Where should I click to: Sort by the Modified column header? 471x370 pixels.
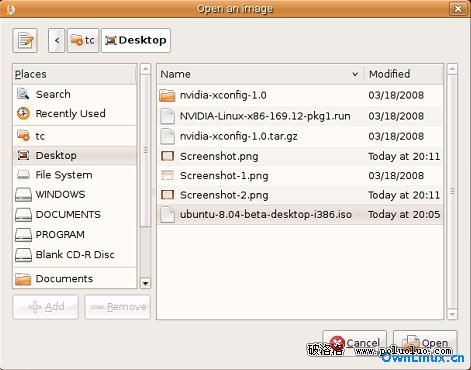point(404,74)
